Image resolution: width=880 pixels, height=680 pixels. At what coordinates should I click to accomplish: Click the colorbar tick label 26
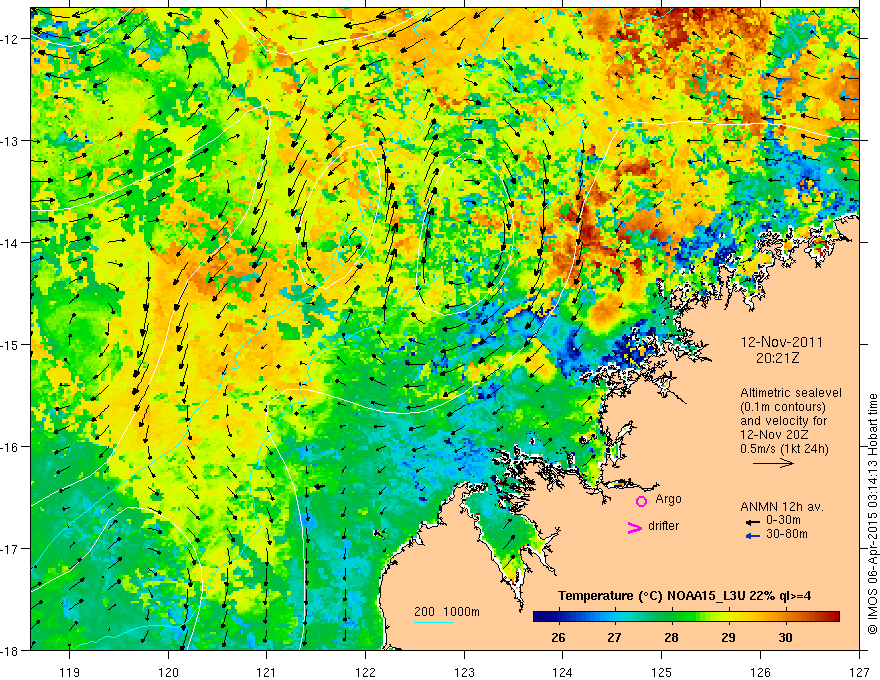point(558,638)
